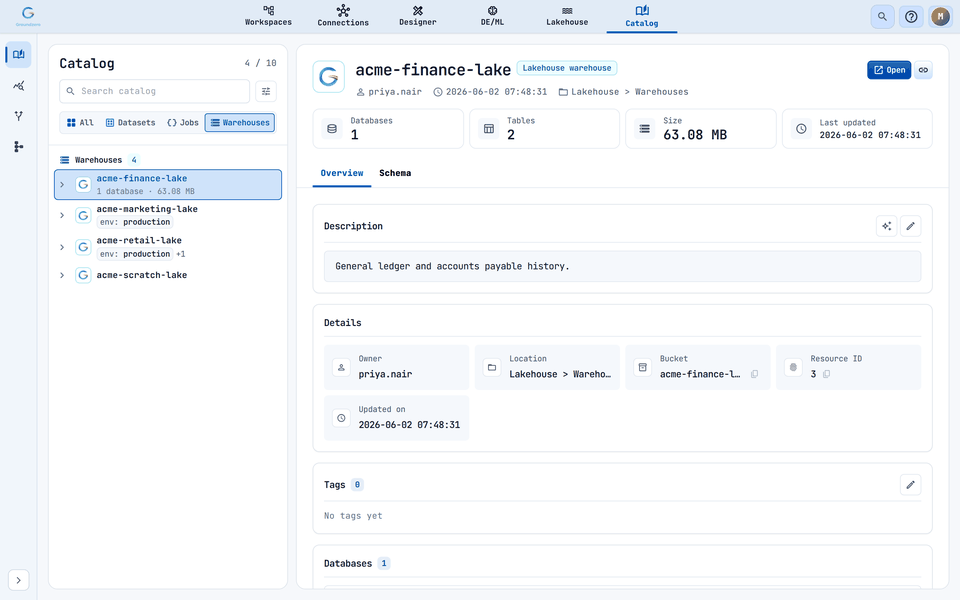Open the tree hierarchy icon in left sidebar
This screenshot has width=960, height=600.
click(x=18, y=147)
